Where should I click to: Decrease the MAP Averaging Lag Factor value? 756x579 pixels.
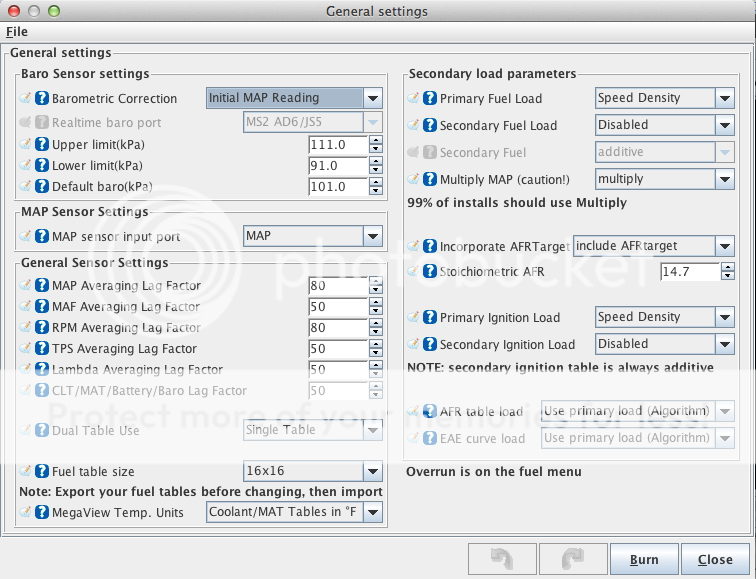(376, 290)
